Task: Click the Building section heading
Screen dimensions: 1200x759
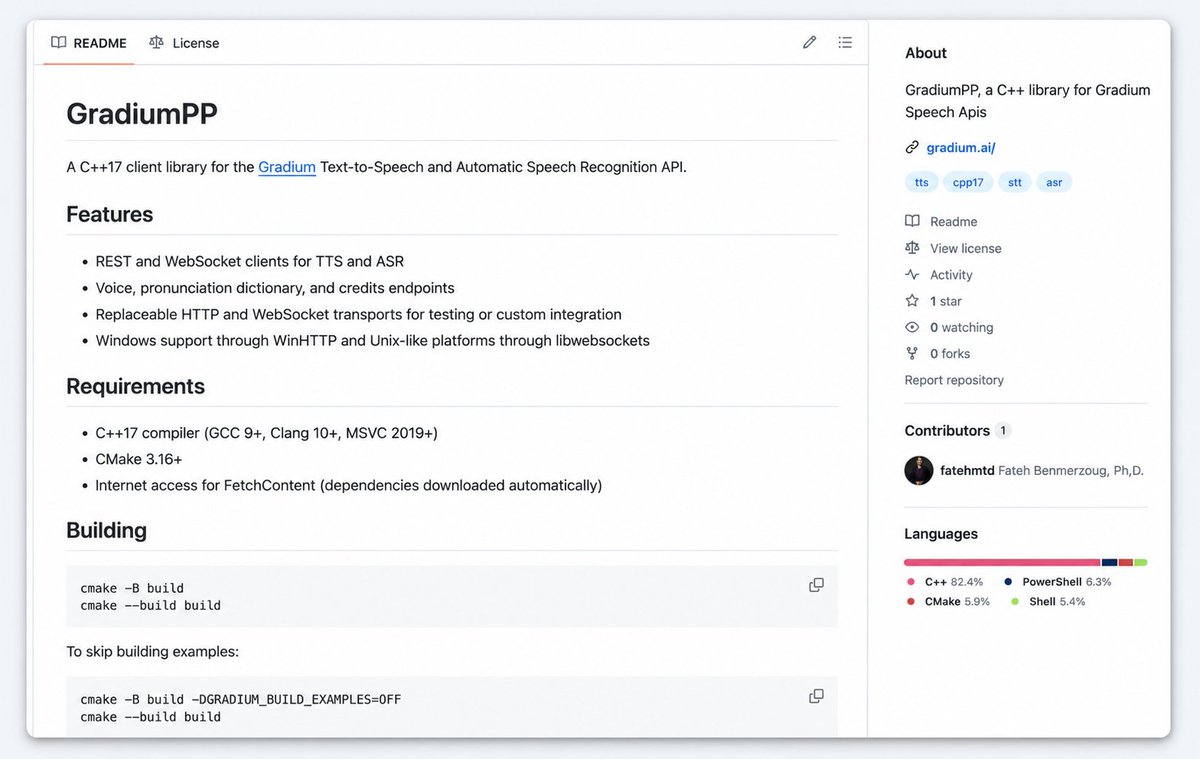Action: [107, 531]
